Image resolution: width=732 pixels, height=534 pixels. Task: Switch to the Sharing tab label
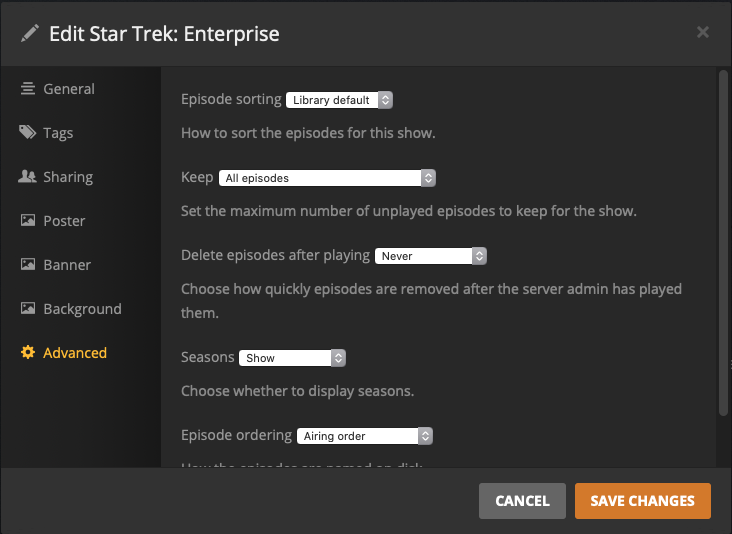(x=68, y=177)
